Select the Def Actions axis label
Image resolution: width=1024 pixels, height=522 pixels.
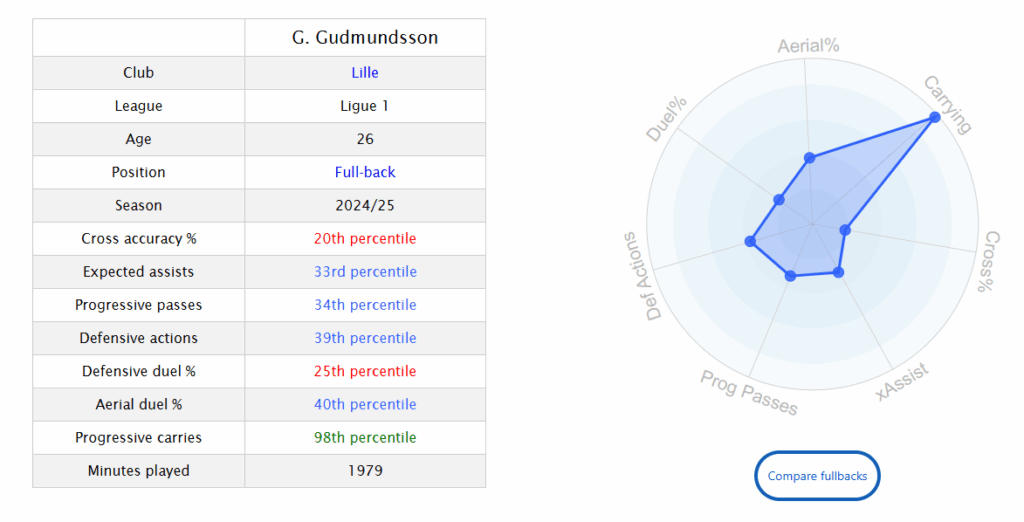[654, 276]
